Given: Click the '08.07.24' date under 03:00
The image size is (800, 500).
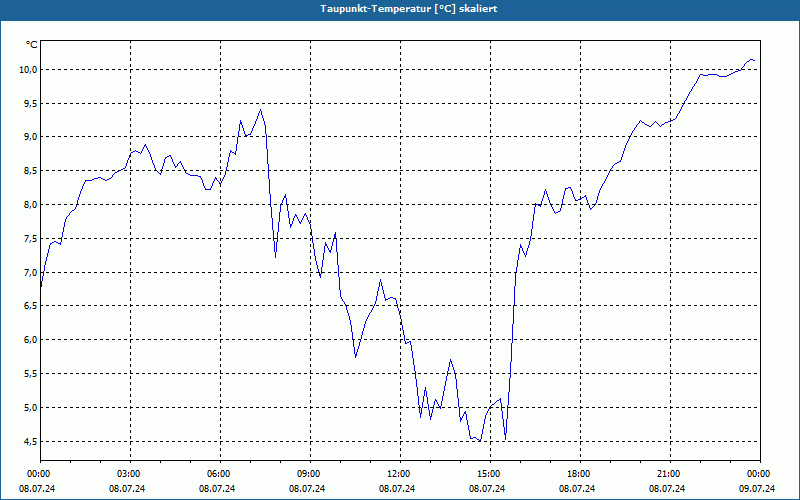Looking at the screenshot, I should coord(127,489).
